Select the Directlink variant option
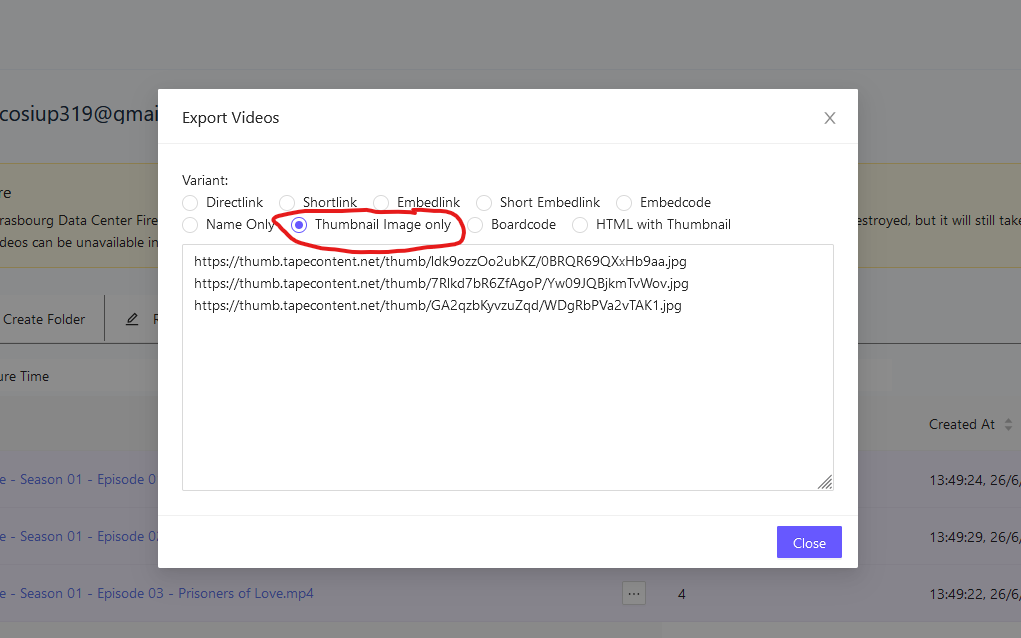Image resolution: width=1021 pixels, height=638 pixels. (x=190, y=203)
